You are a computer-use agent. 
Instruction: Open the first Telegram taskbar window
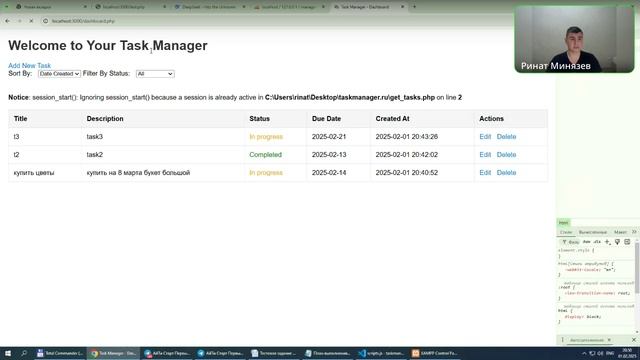(167, 353)
